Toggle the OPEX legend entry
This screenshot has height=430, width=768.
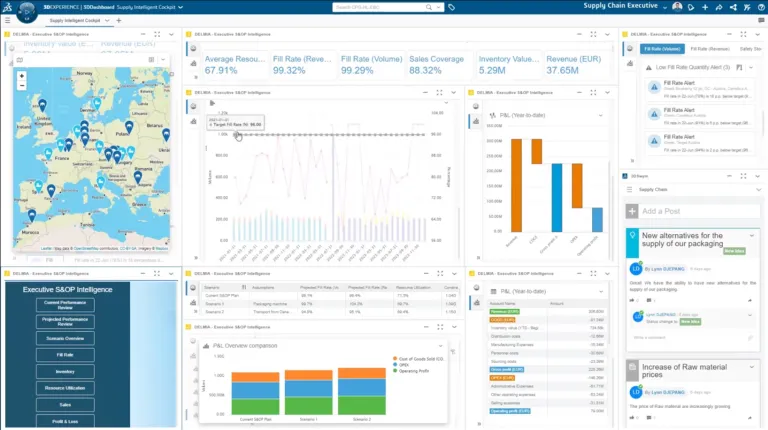(x=401, y=365)
